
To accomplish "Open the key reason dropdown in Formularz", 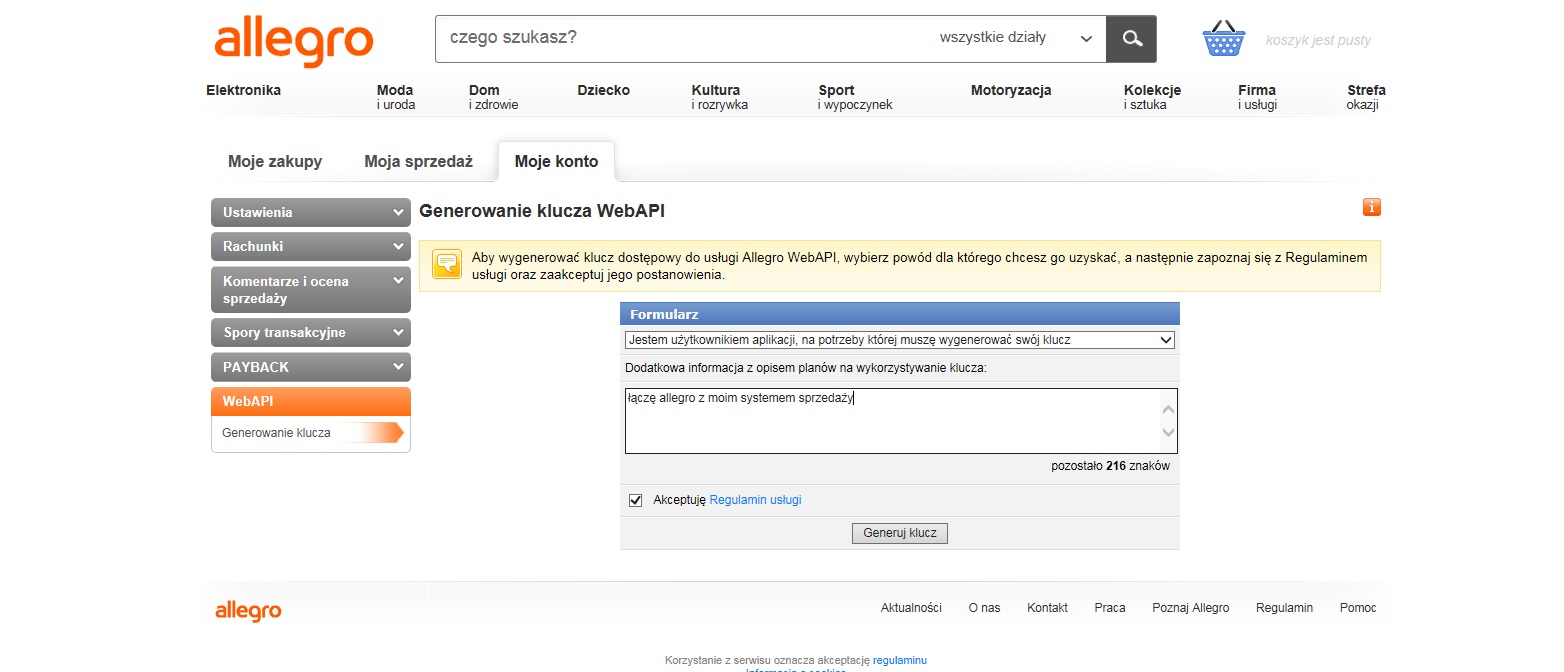I will click(x=899, y=340).
